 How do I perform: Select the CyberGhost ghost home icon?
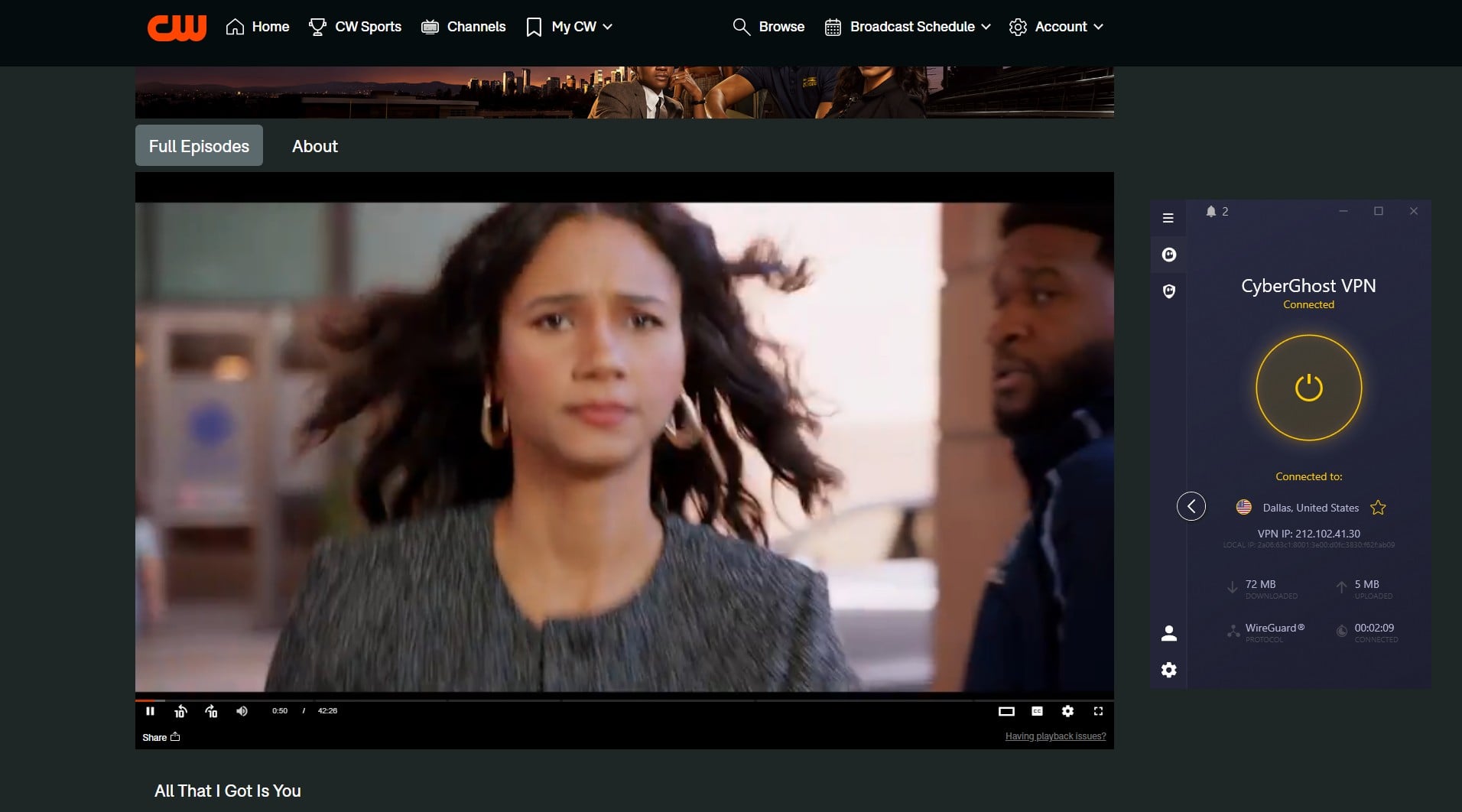point(1168,255)
